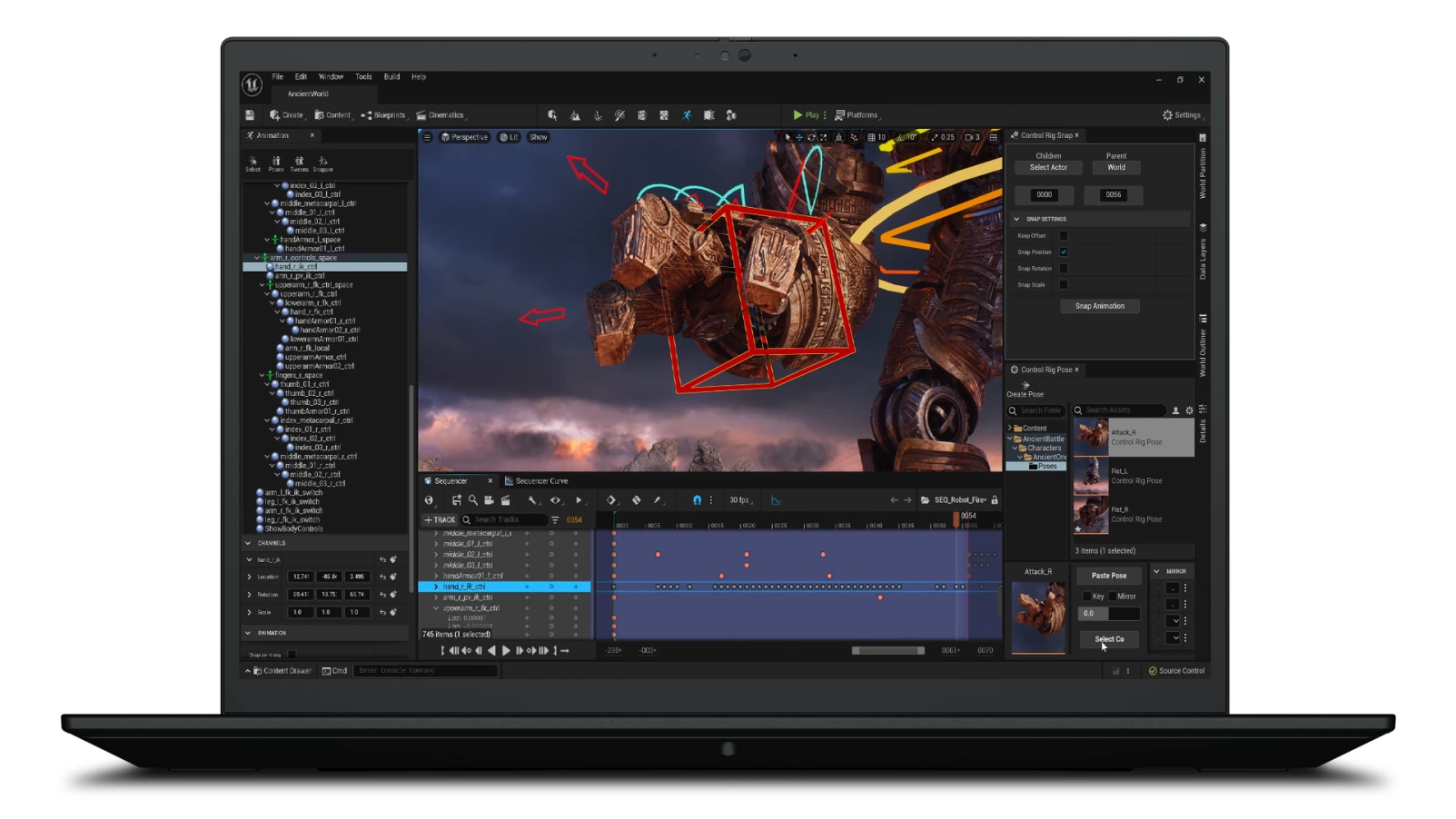Viewport: 1456px width, 819px height.
Task: Click the green Play button in toolbar
Action: (806, 115)
